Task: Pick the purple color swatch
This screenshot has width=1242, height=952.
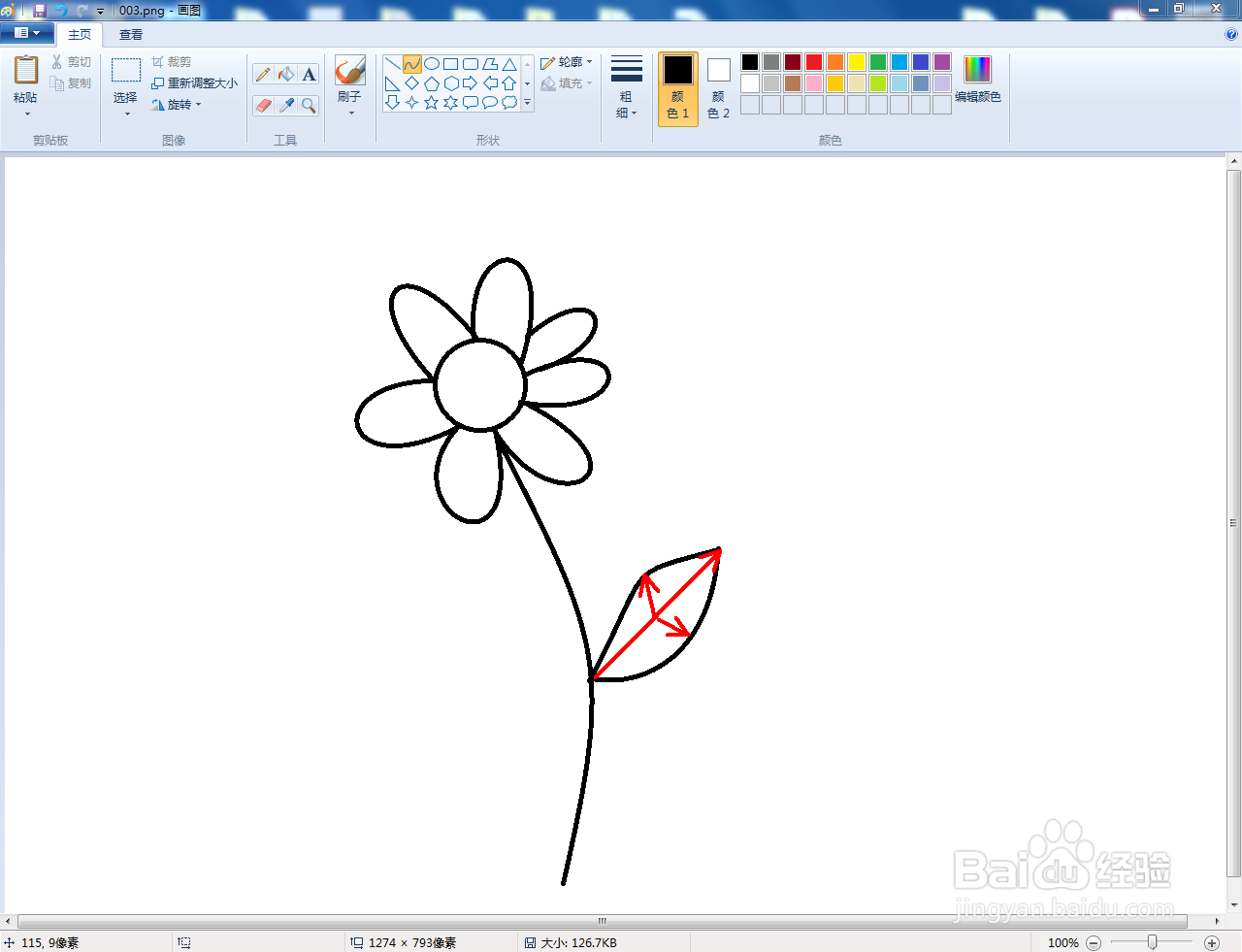Action: click(x=942, y=62)
